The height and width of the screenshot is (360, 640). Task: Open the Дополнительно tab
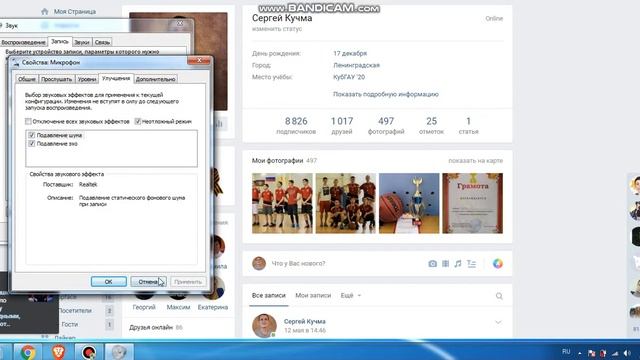coord(156,79)
